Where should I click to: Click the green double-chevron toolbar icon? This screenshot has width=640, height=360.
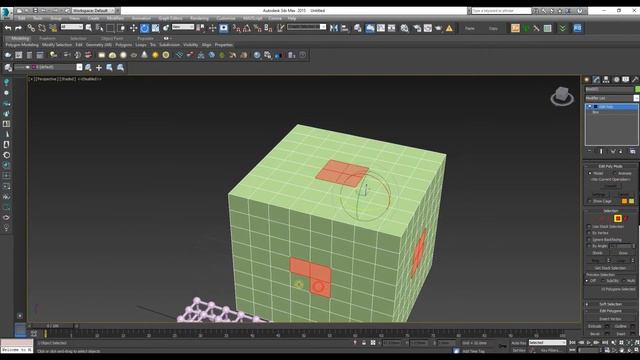[x=562, y=28]
